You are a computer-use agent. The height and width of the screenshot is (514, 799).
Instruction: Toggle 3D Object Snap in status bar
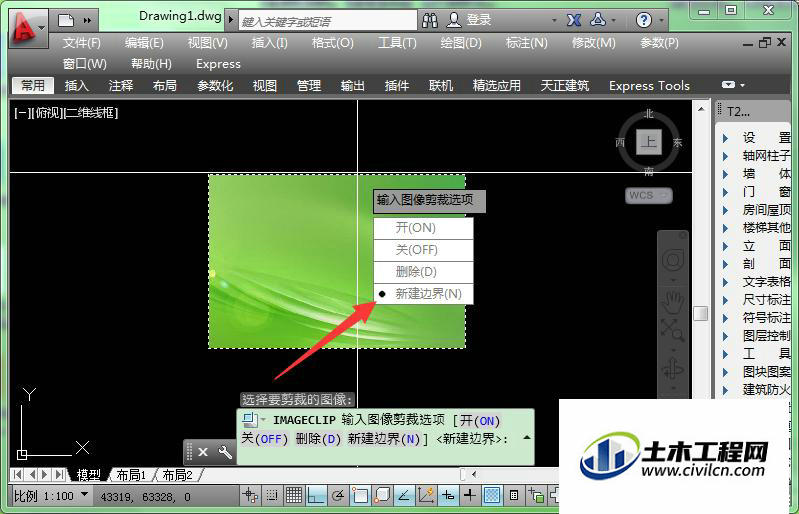pos(382,495)
